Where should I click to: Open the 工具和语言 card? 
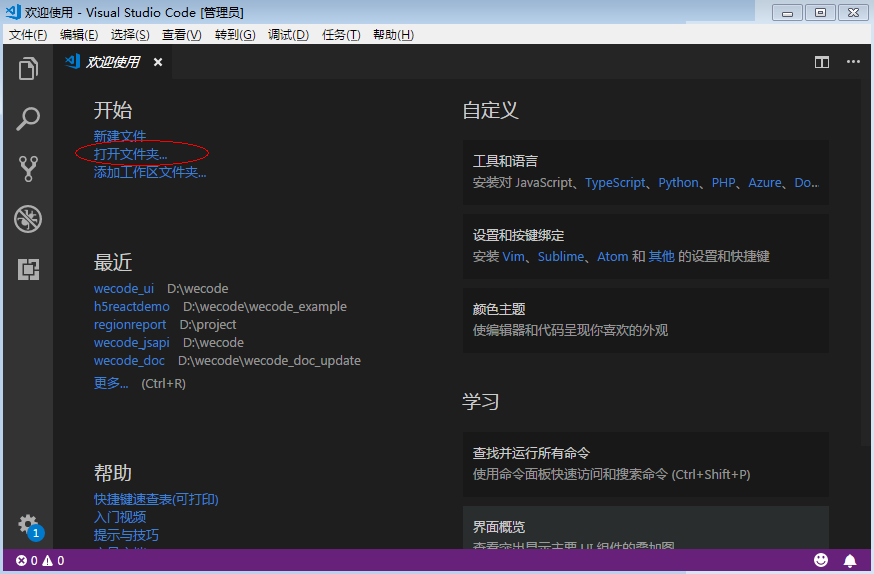point(645,172)
